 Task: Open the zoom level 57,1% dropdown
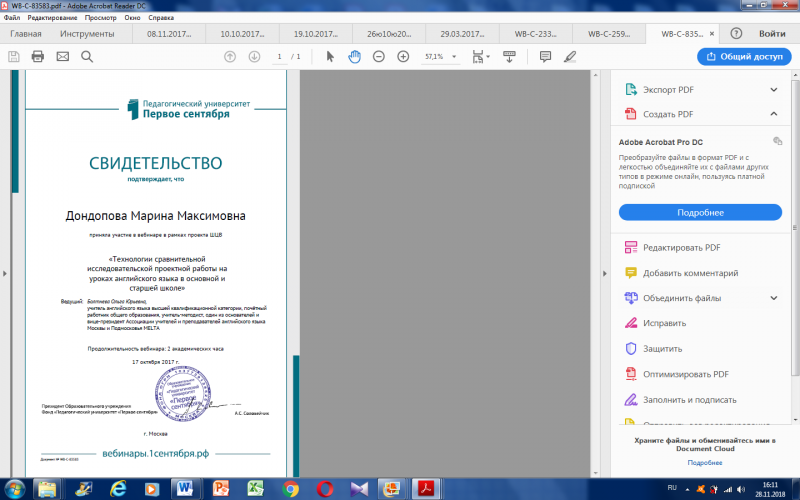coord(454,57)
